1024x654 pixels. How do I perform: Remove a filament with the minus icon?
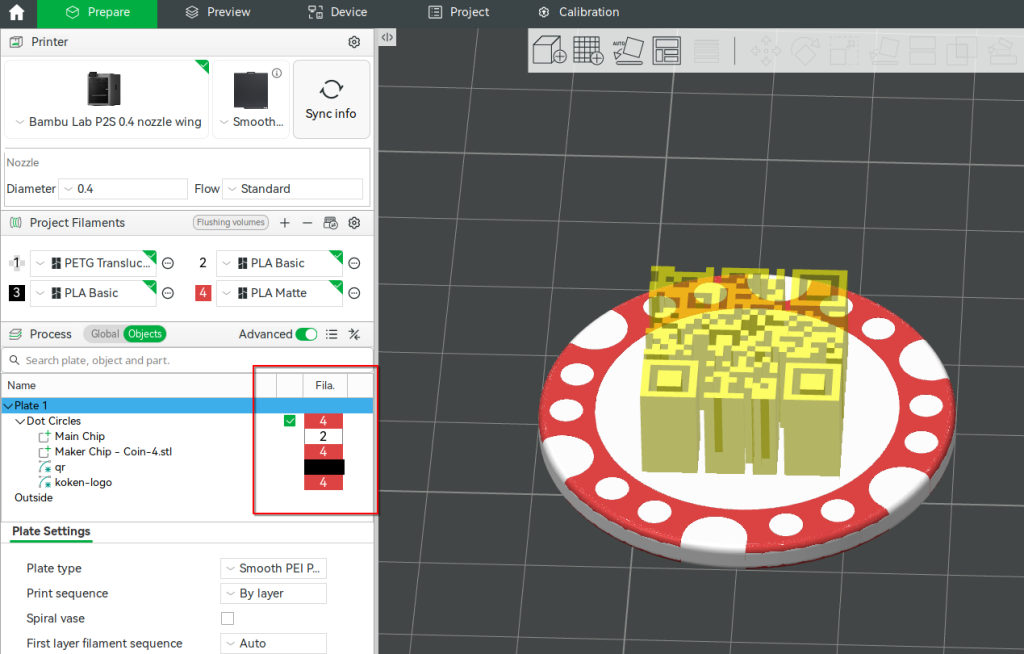click(307, 223)
